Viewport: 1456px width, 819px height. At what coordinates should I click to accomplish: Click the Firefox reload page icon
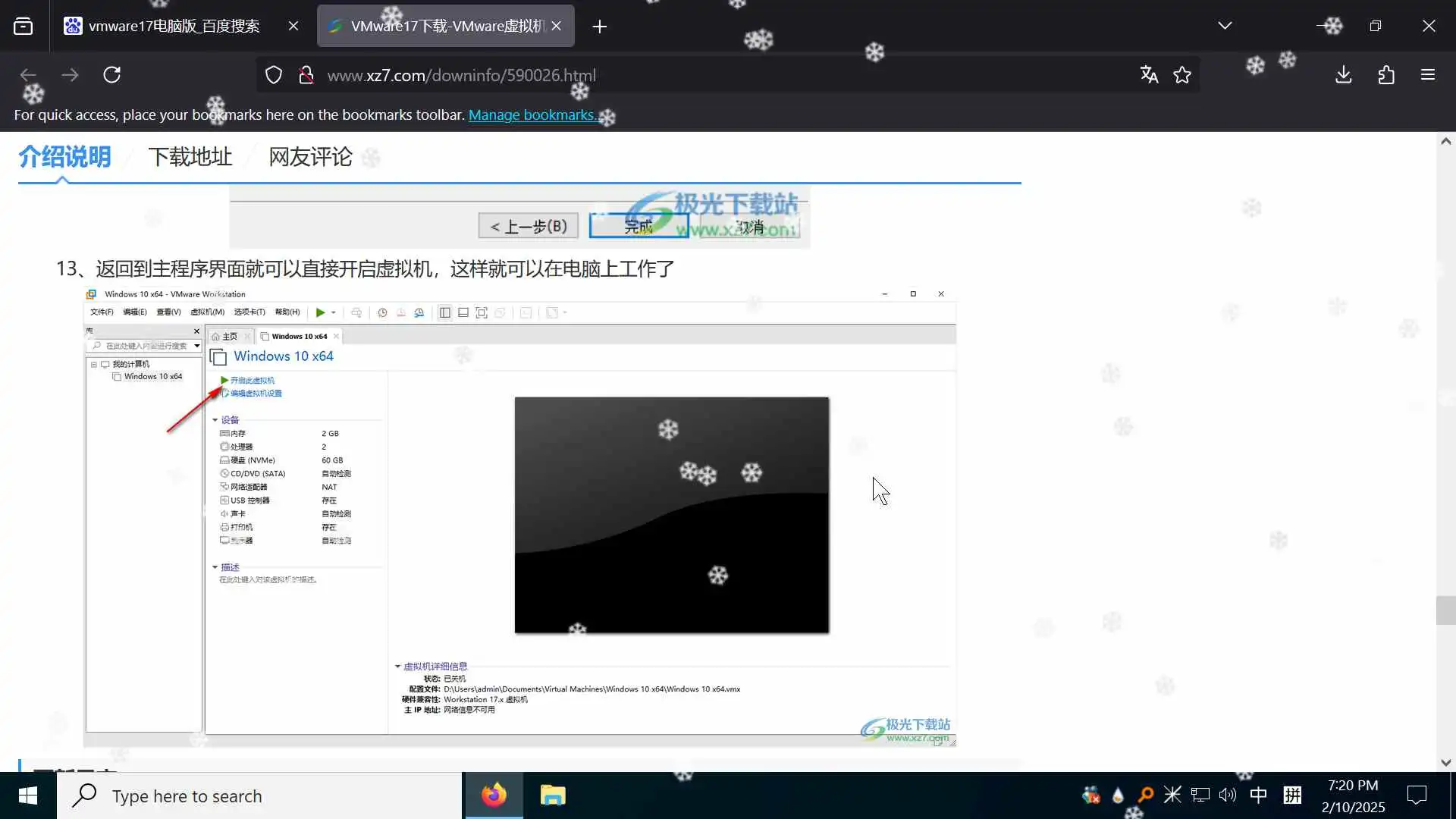click(x=112, y=75)
